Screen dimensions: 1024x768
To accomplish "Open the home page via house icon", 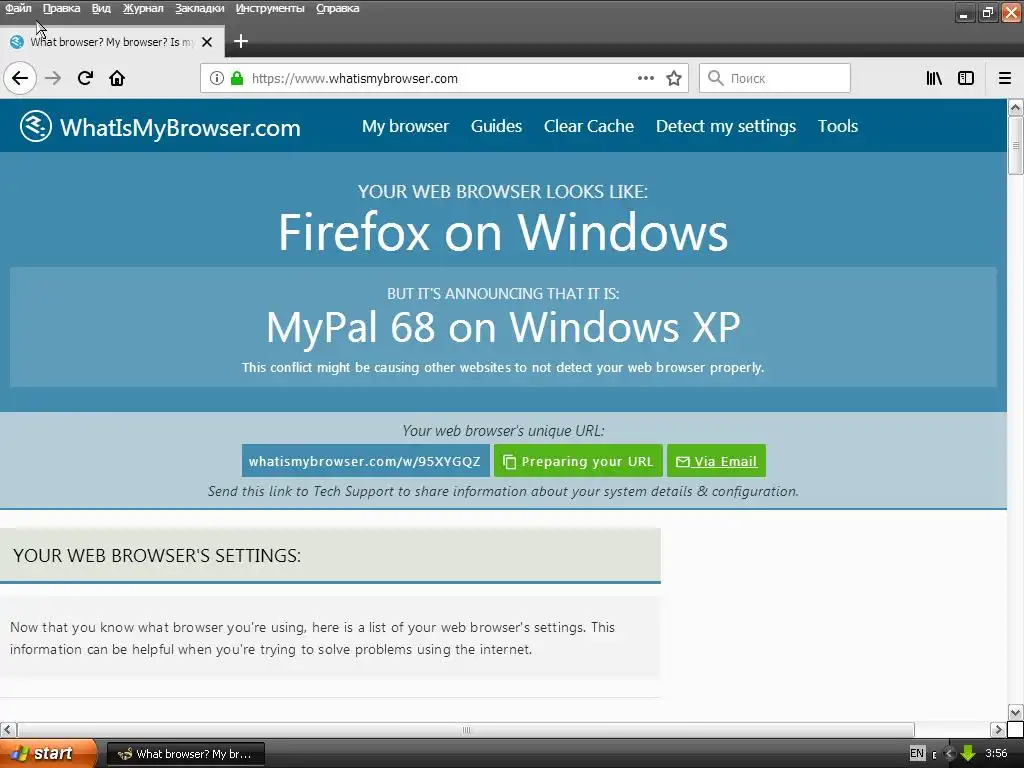I will [x=117, y=78].
